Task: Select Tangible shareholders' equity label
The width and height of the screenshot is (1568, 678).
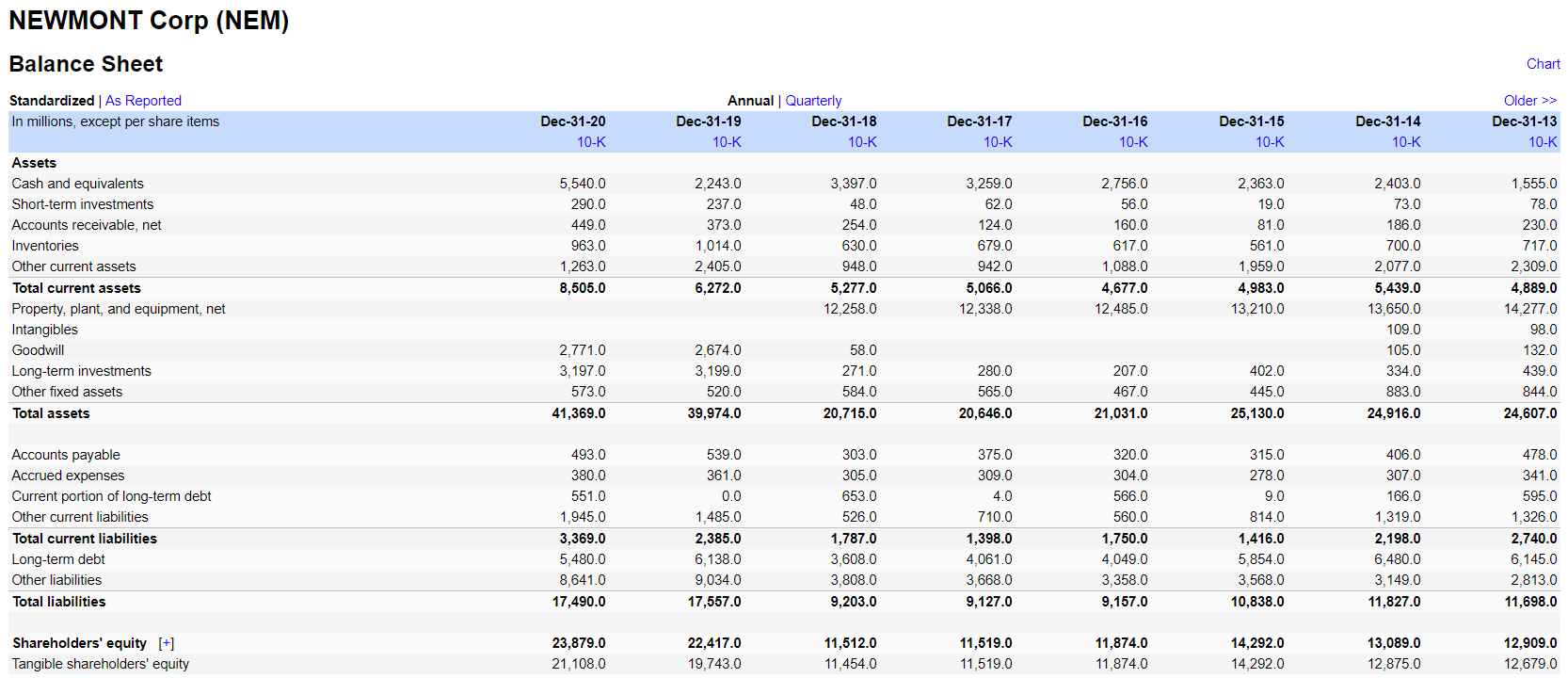Action: click(x=100, y=664)
